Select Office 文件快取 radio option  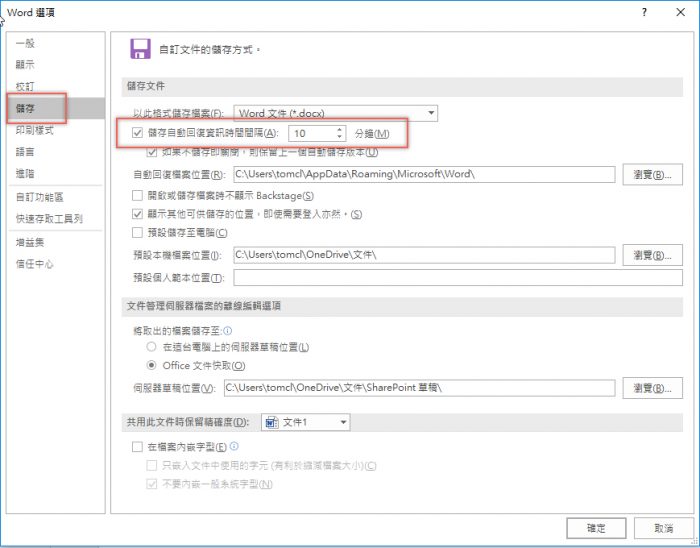click(152, 365)
